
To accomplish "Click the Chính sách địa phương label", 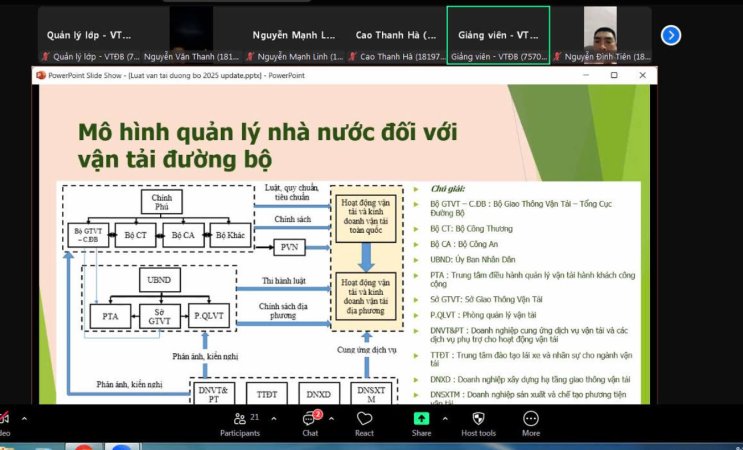I will click(x=283, y=311).
